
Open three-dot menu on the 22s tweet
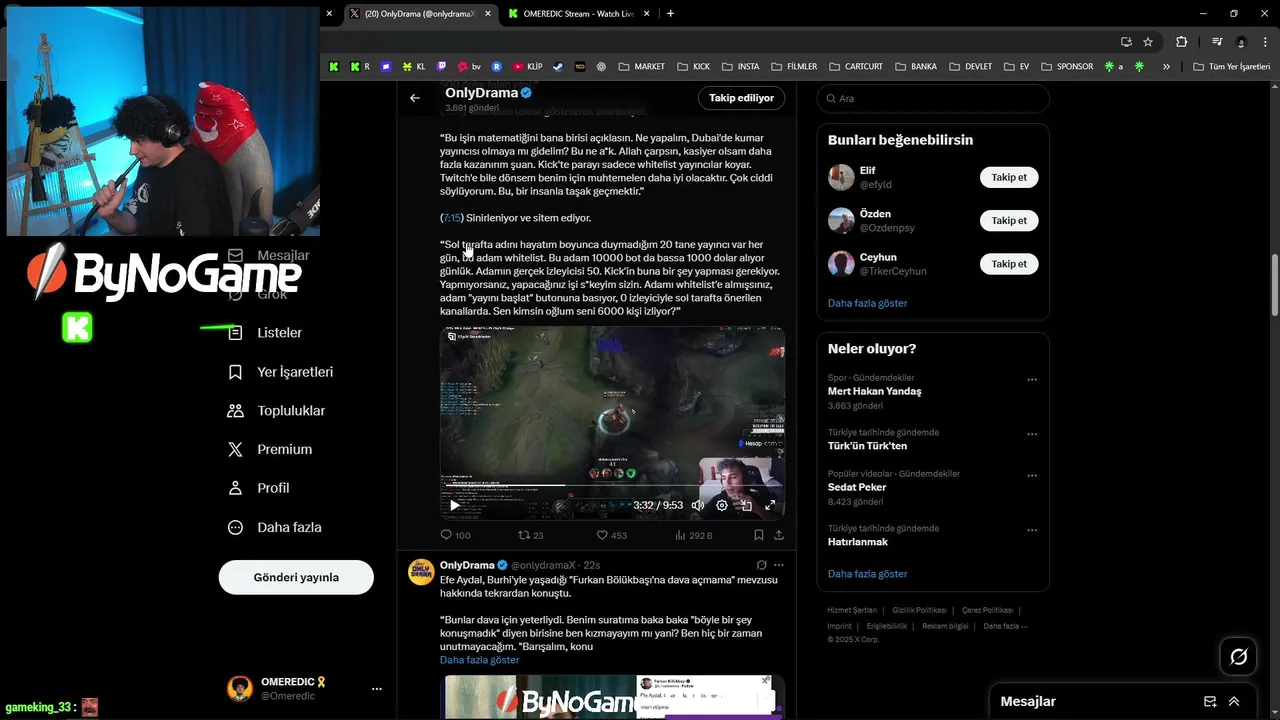coord(779,565)
